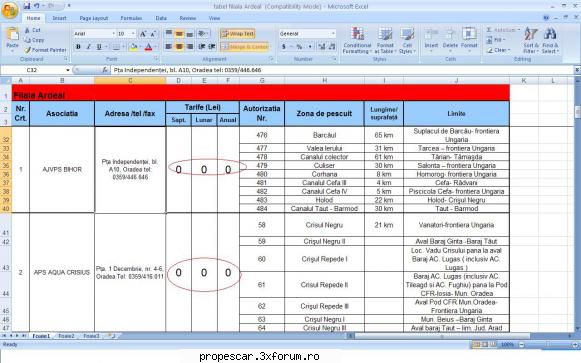Increase font size with Grow Font
This screenshot has width=581, height=363.
143,34
